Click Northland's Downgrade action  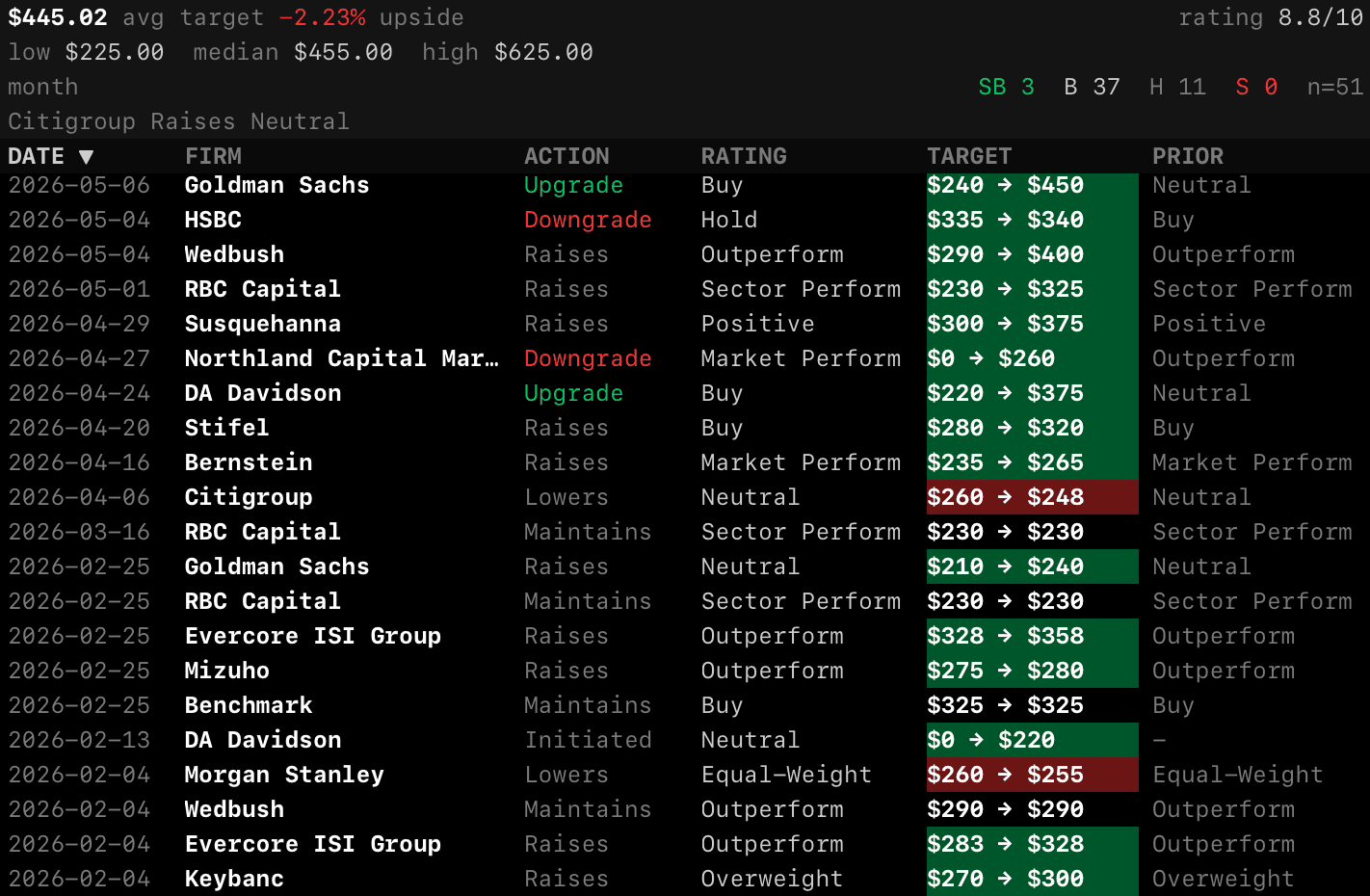588,358
